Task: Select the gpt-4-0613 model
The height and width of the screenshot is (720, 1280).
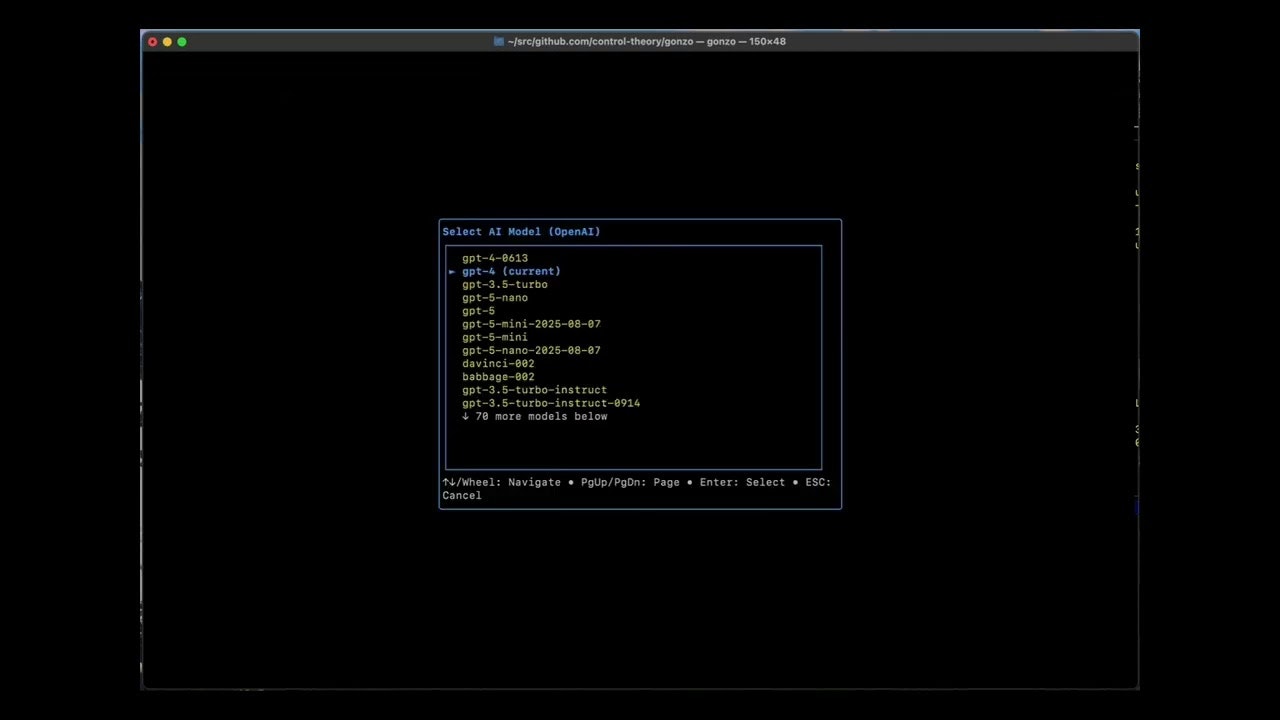Action: point(495,258)
